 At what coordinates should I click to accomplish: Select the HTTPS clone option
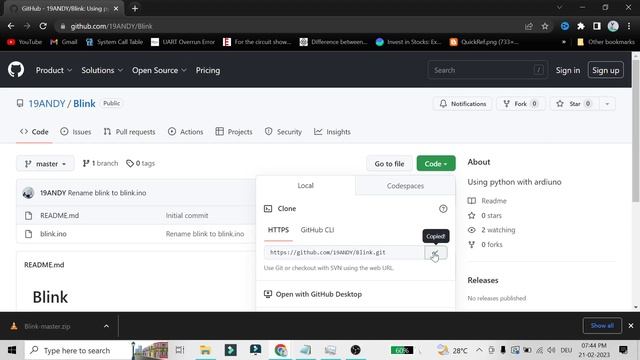click(x=278, y=230)
